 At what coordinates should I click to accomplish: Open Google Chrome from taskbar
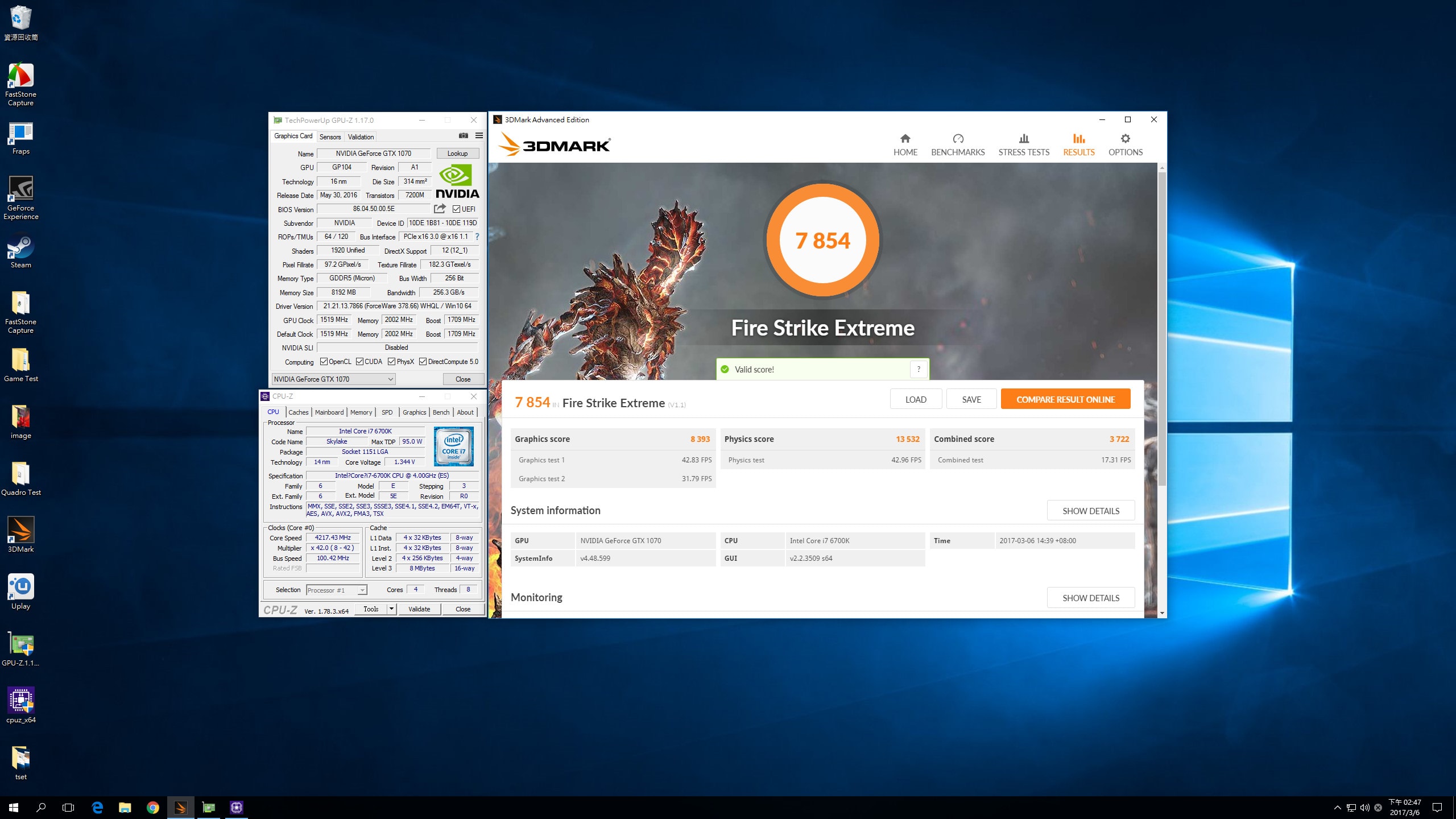tap(152, 807)
